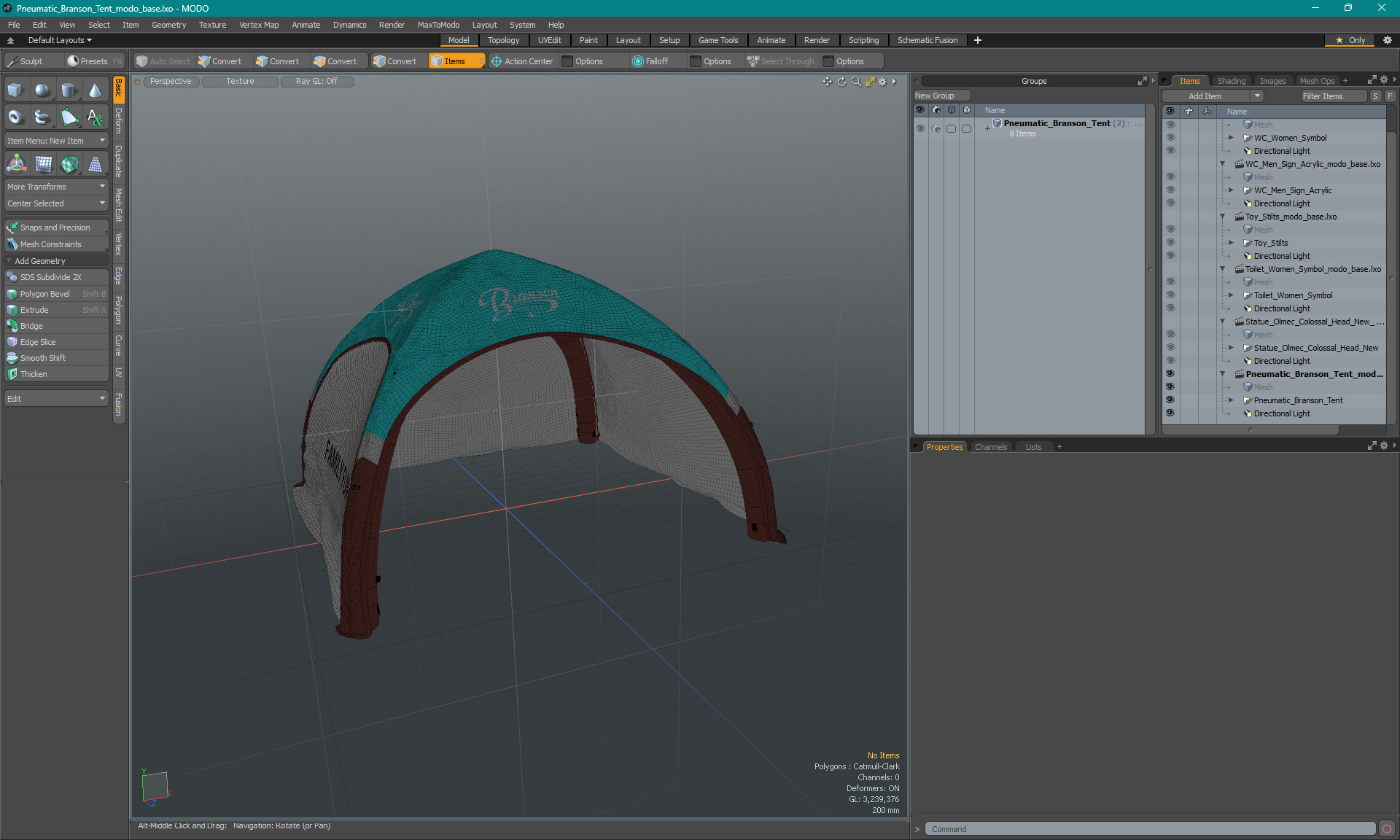Image resolution: width=1400 pixels, height=840 pixels.
Task: Select the spiral Tube tool
Action: point(42,117)
